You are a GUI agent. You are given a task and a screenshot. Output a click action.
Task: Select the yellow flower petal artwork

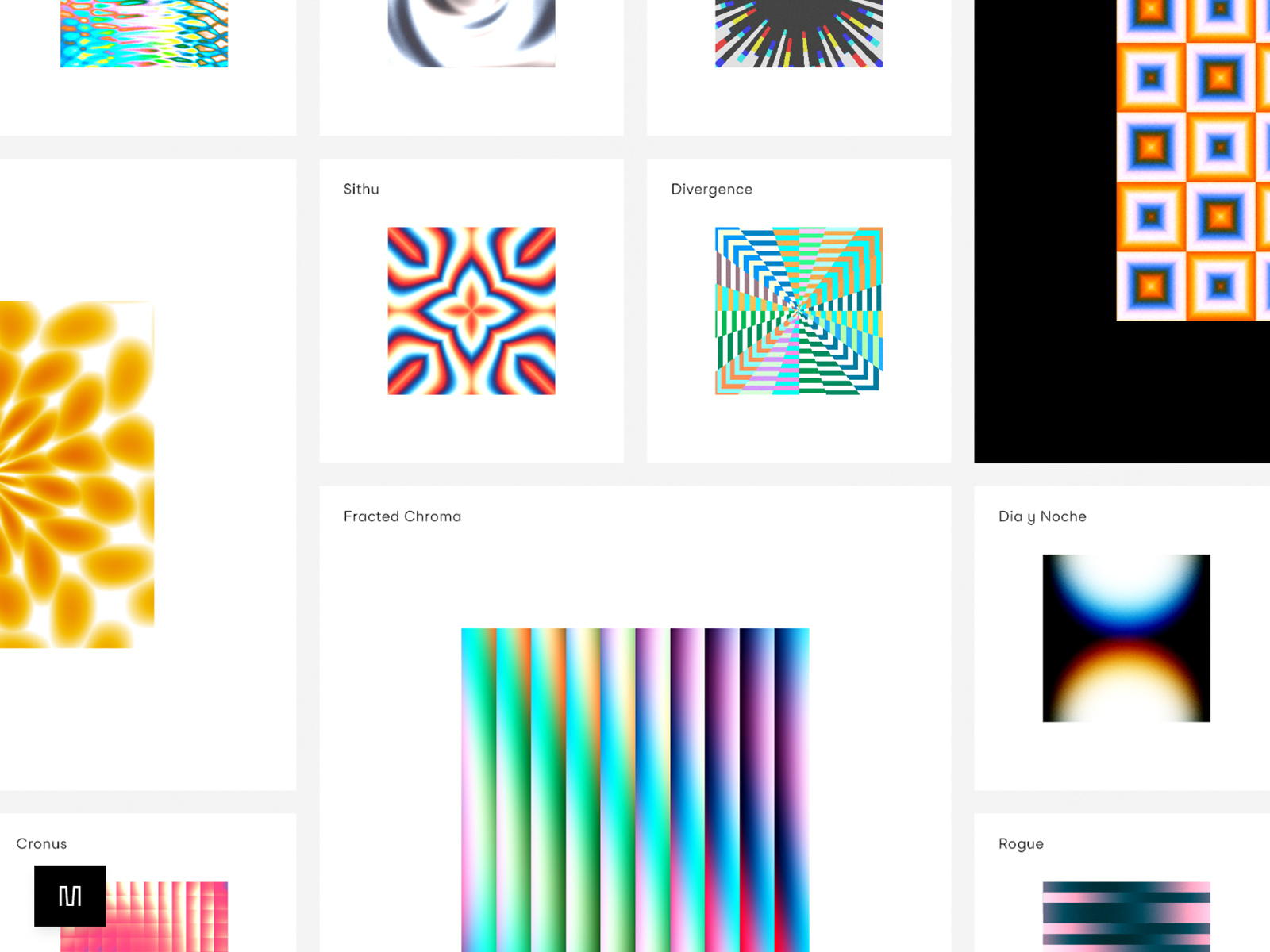click(x=76, y=474)
